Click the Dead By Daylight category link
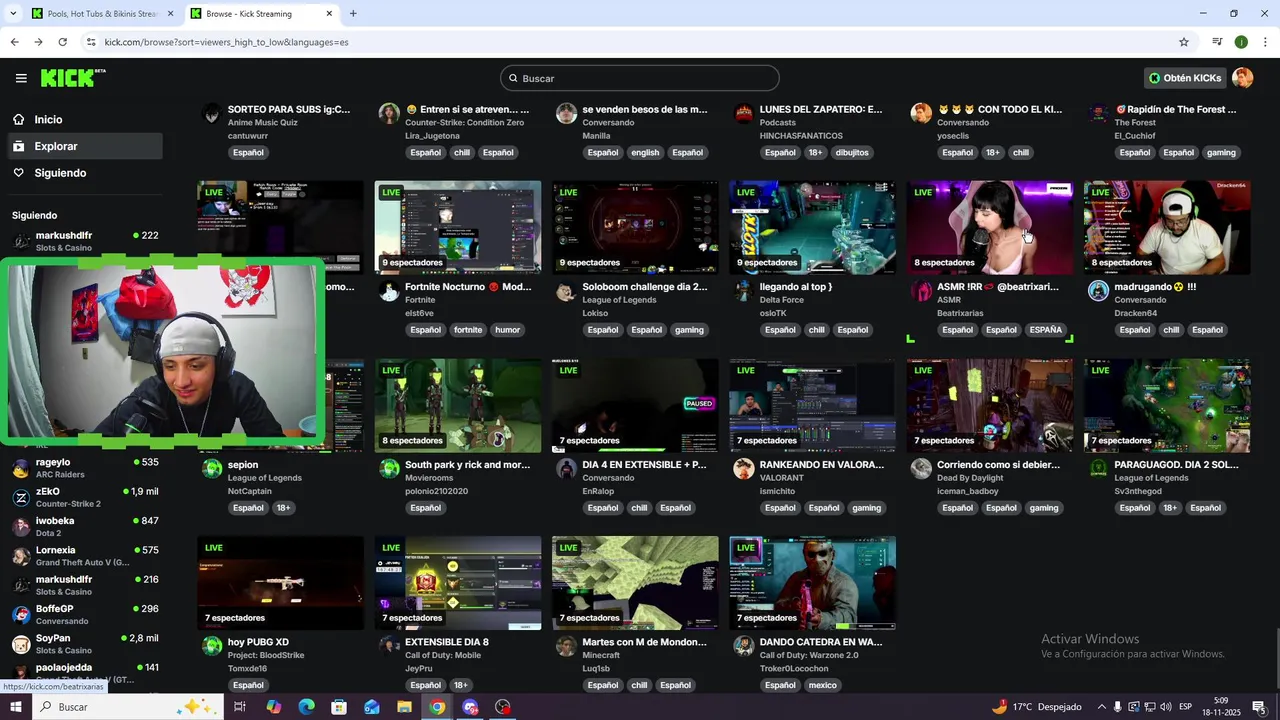 click(970, 478)
